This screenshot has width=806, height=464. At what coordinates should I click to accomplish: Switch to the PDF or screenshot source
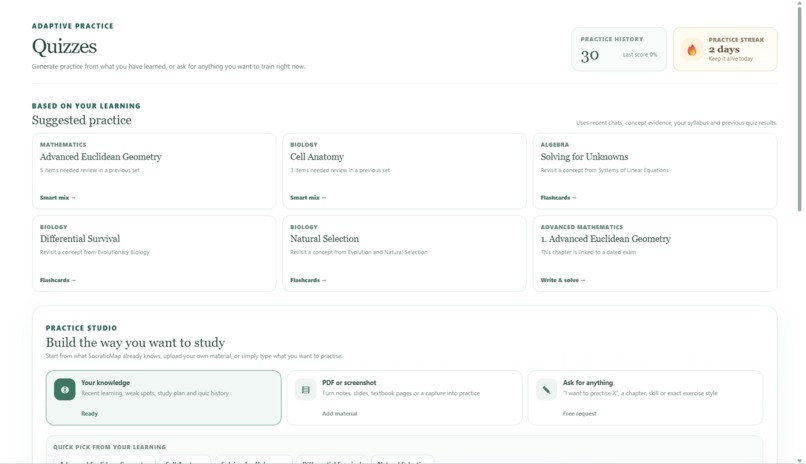(404, 398)
